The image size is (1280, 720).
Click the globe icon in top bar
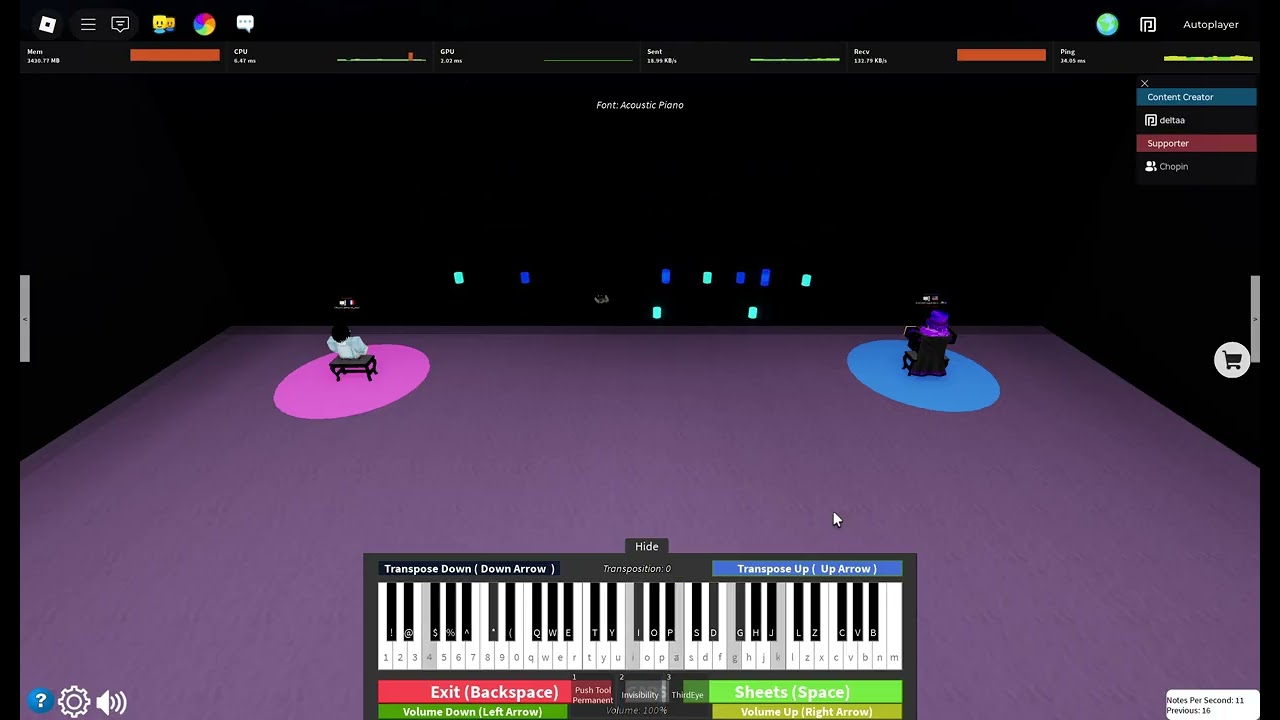coord(1107,24)
